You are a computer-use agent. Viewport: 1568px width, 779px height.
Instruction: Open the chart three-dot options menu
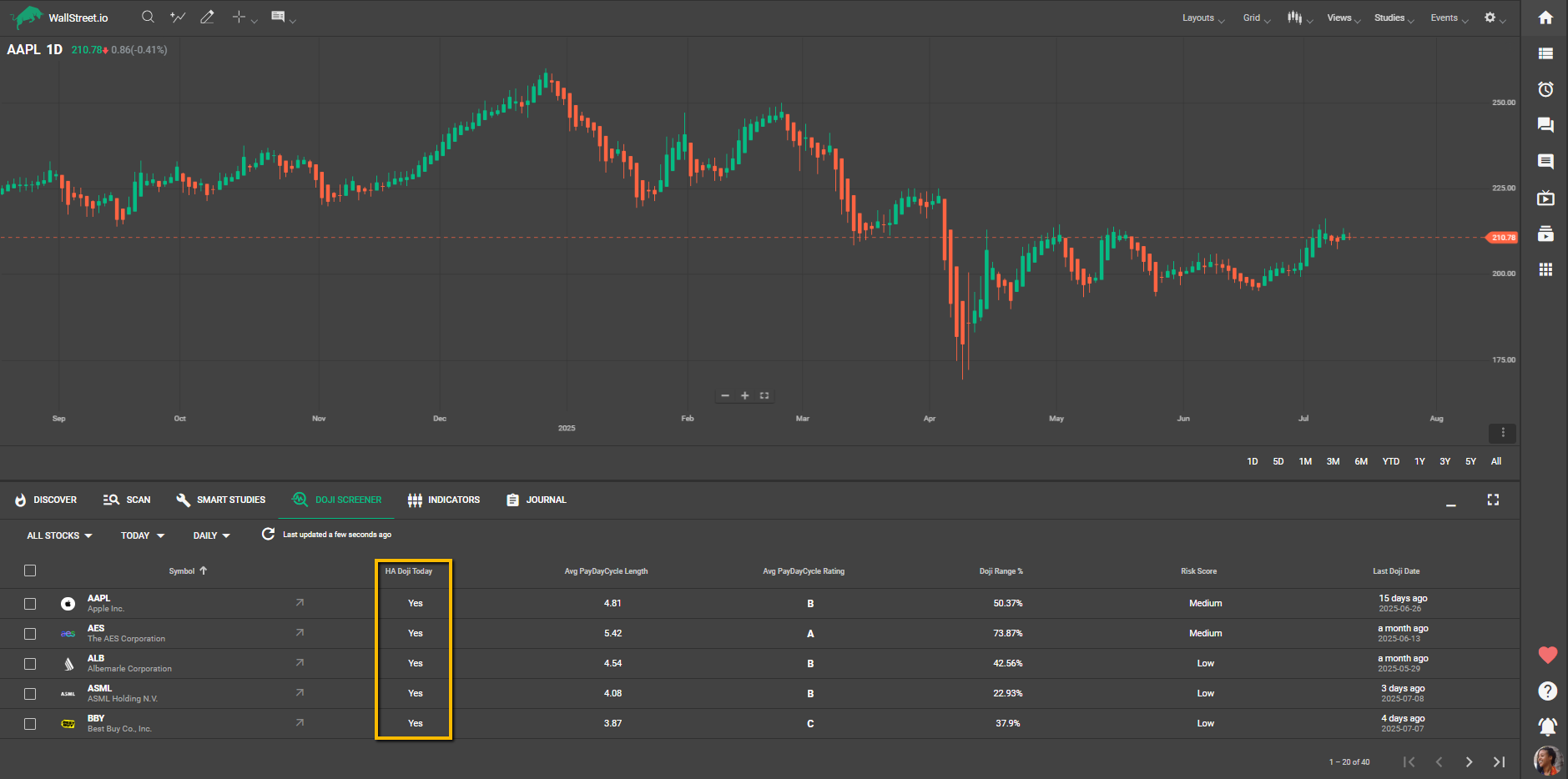1503,433
